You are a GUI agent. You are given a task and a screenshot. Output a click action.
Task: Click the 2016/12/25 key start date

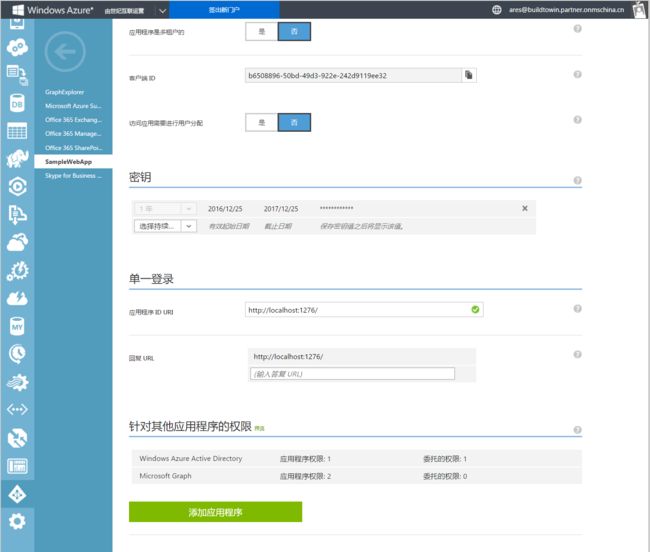(225, 208)
